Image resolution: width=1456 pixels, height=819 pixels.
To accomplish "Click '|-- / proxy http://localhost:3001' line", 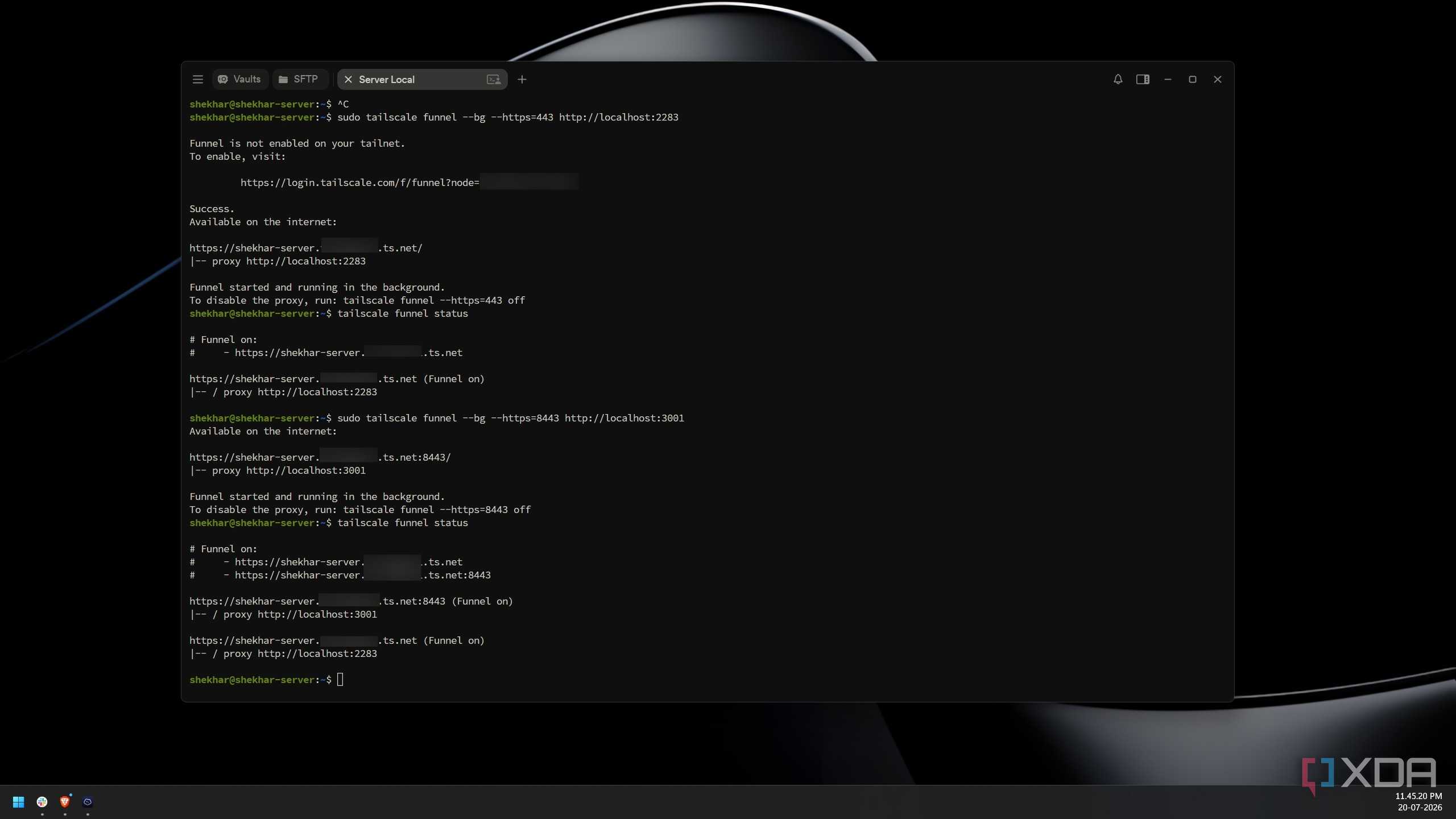I will tap(283, 614).
